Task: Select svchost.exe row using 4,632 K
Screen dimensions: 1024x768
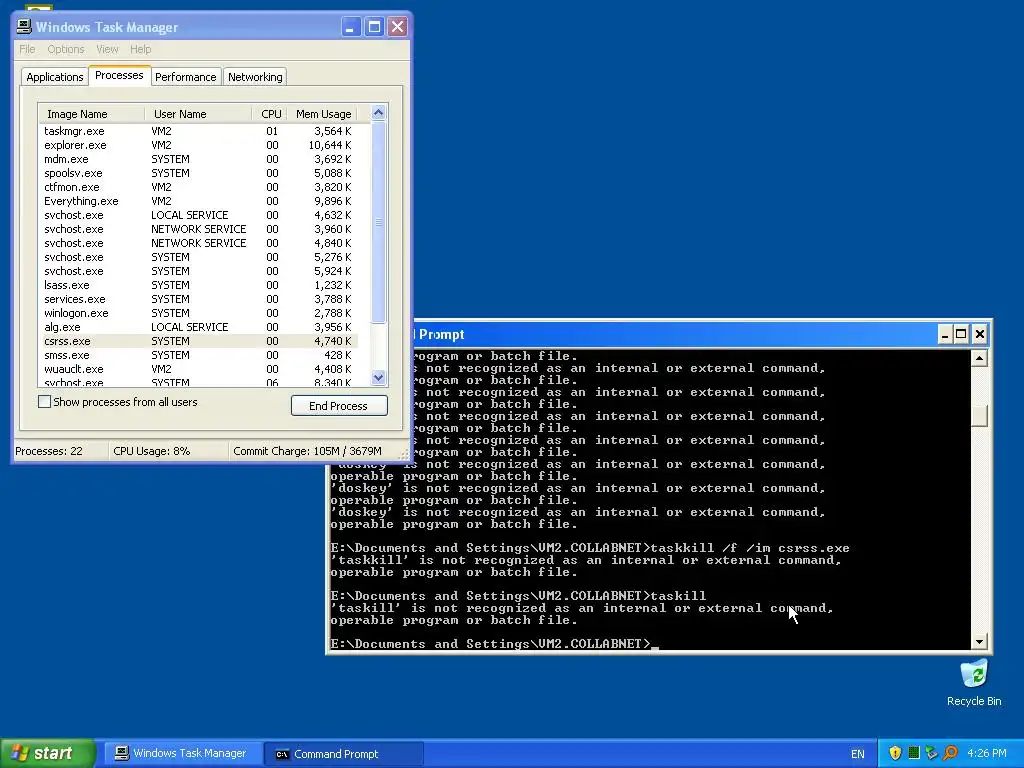Action: (198, 216)
